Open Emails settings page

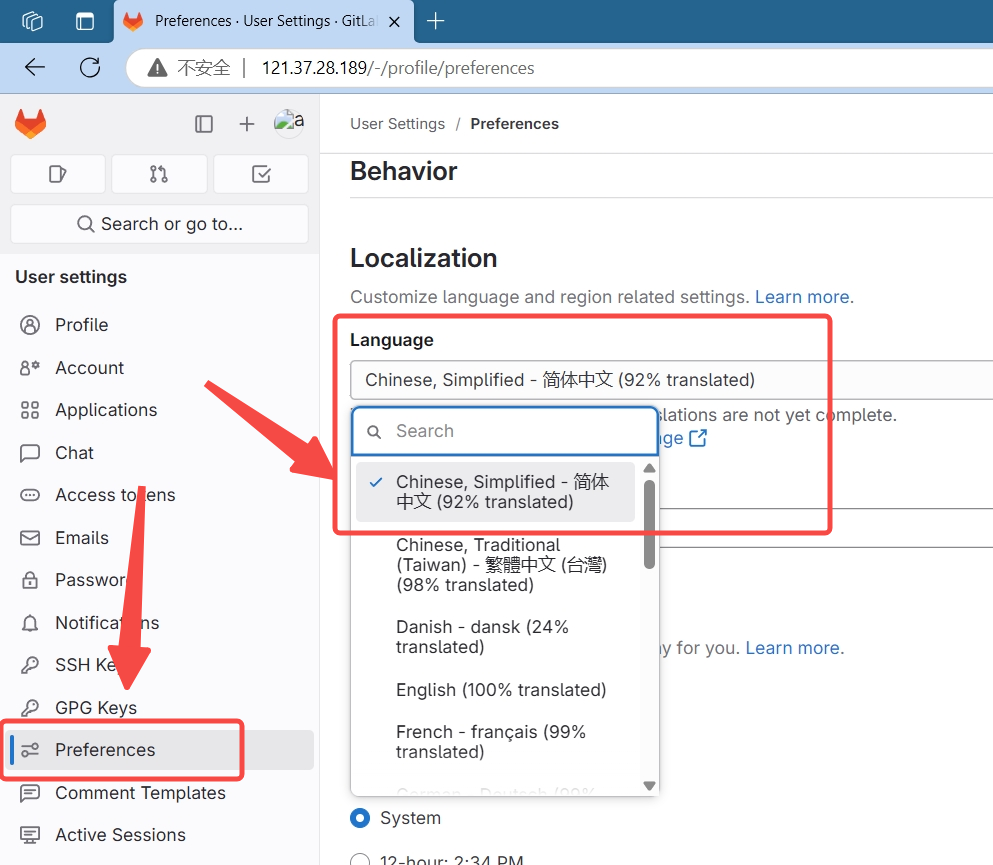tap(82, 538)
